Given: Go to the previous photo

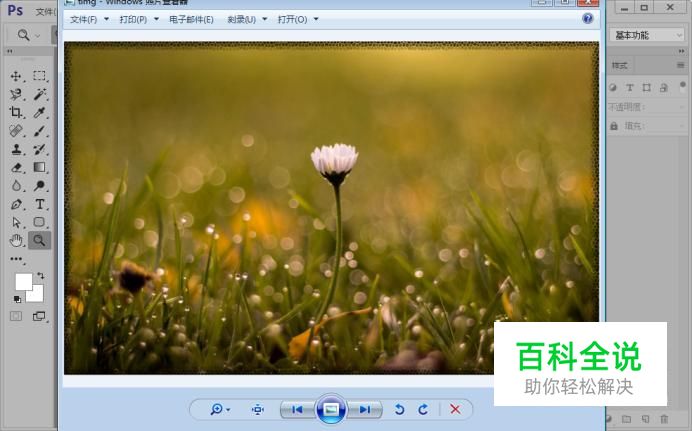Looking at the screenshot, I should pos(297,410).
